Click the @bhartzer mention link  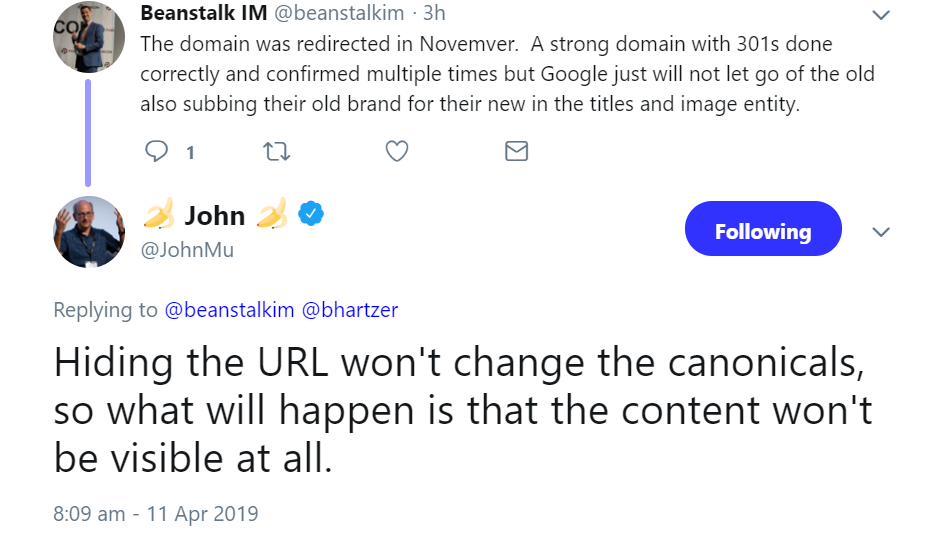(350, 310)
